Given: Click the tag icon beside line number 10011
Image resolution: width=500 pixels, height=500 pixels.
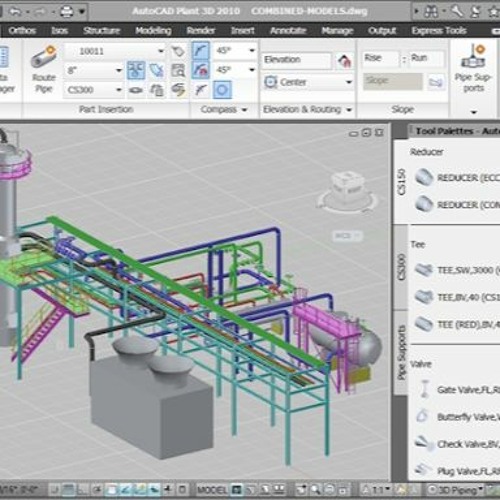Looking at the screenshot, I should click(178, 51).
